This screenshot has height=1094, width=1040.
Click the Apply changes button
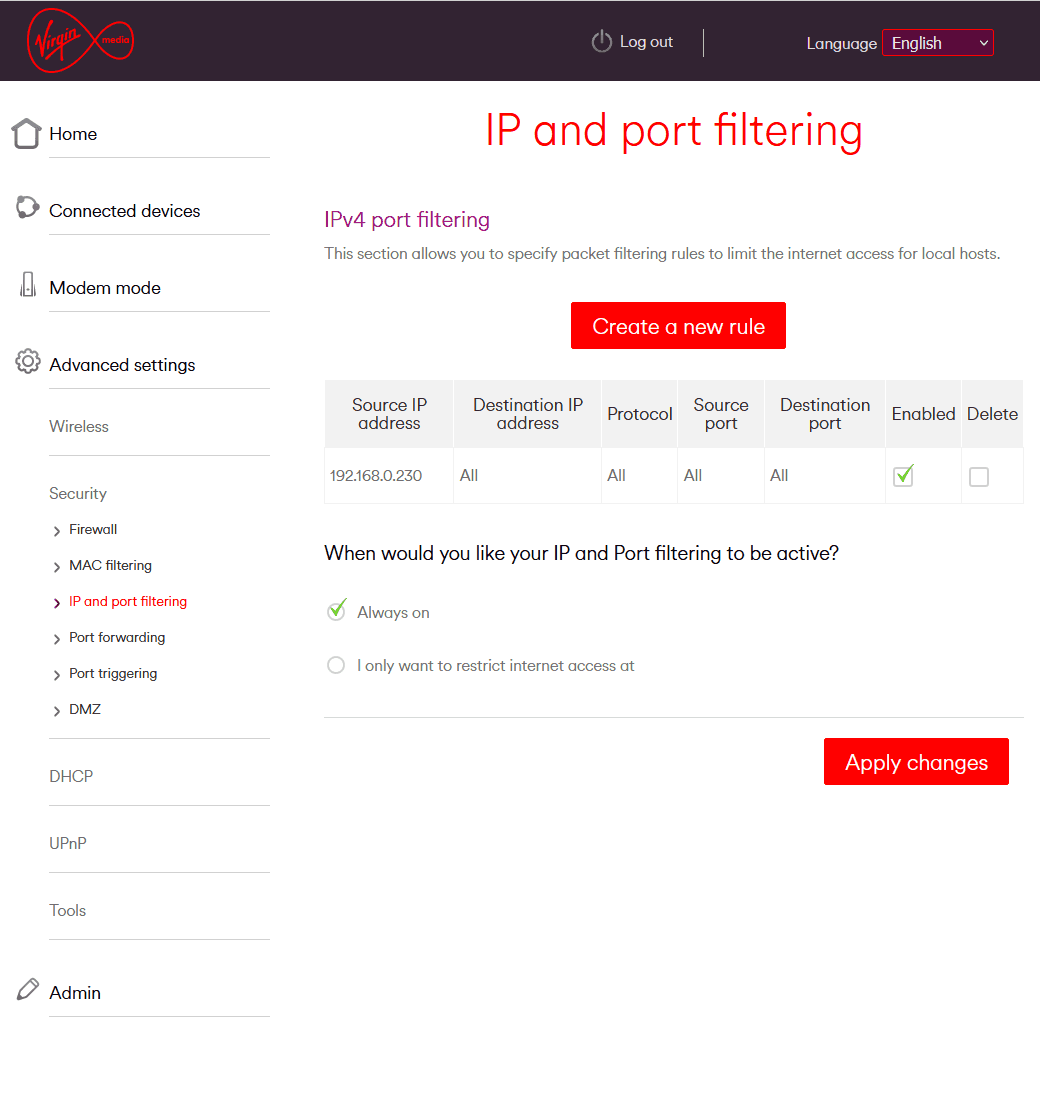[x=916, y=761]
